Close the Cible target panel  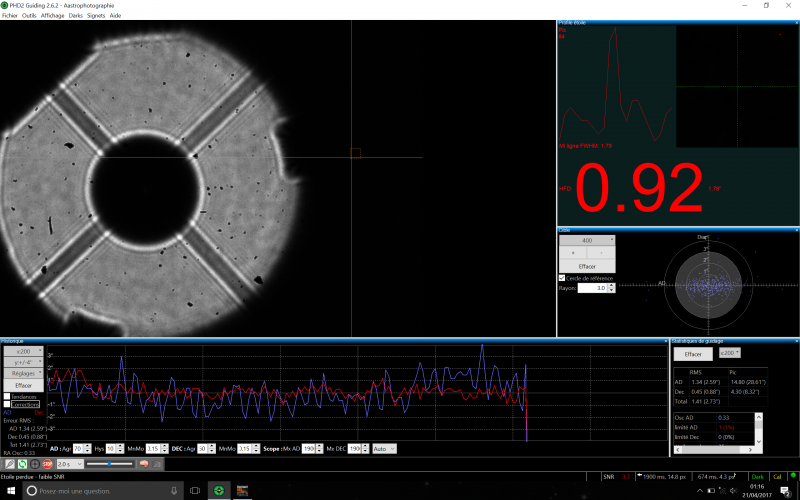pyautogui.click(x=796, y=230)
